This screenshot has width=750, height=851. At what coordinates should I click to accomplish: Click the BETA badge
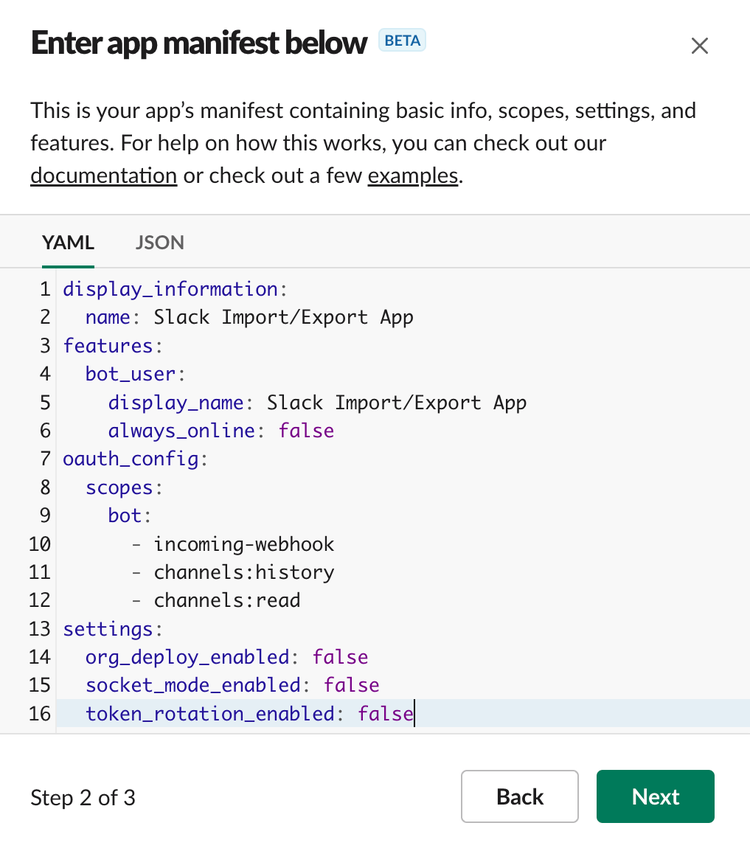click(x=402, y=40)
